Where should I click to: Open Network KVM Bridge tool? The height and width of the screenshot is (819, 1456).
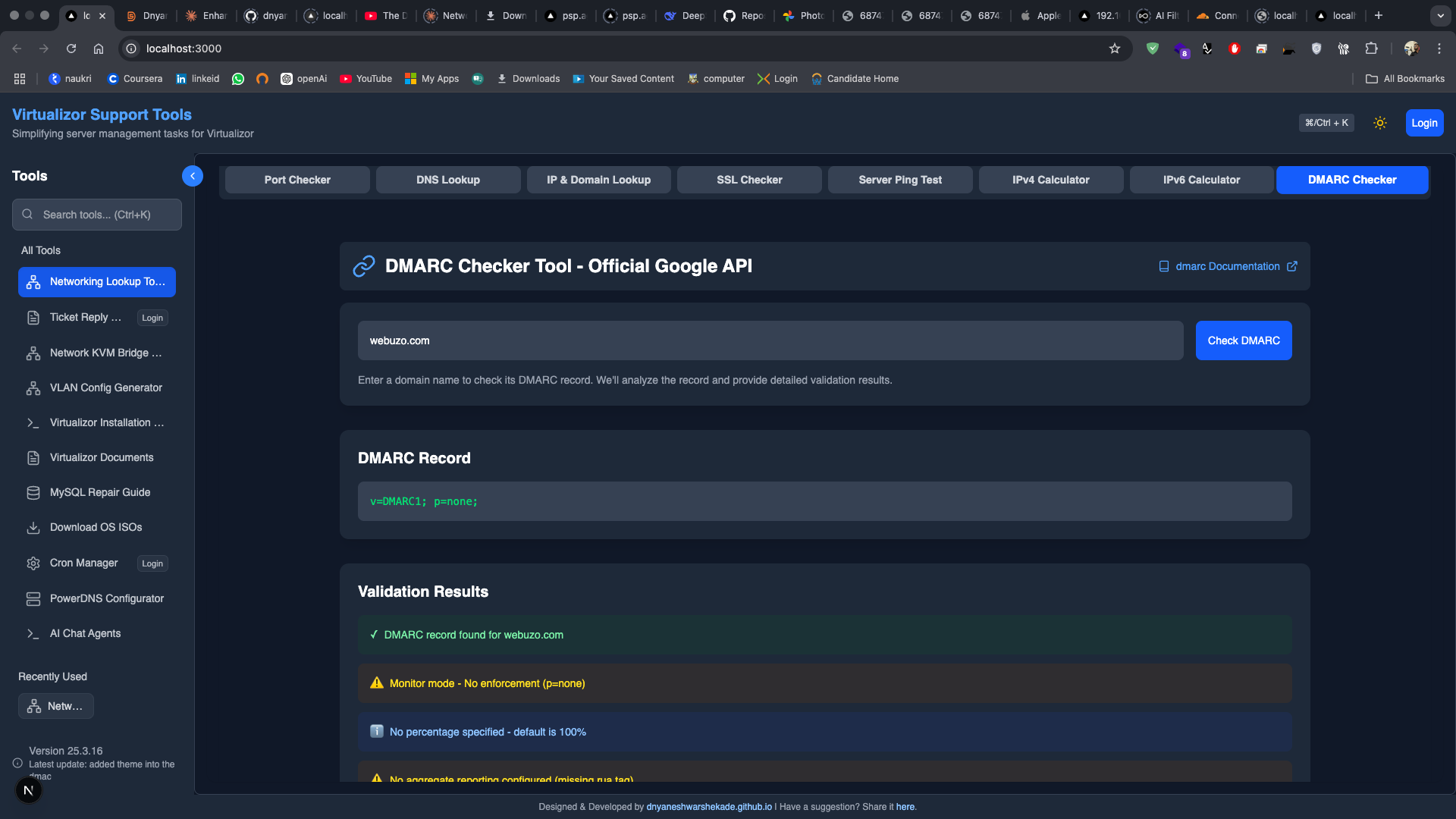[97, 353]
